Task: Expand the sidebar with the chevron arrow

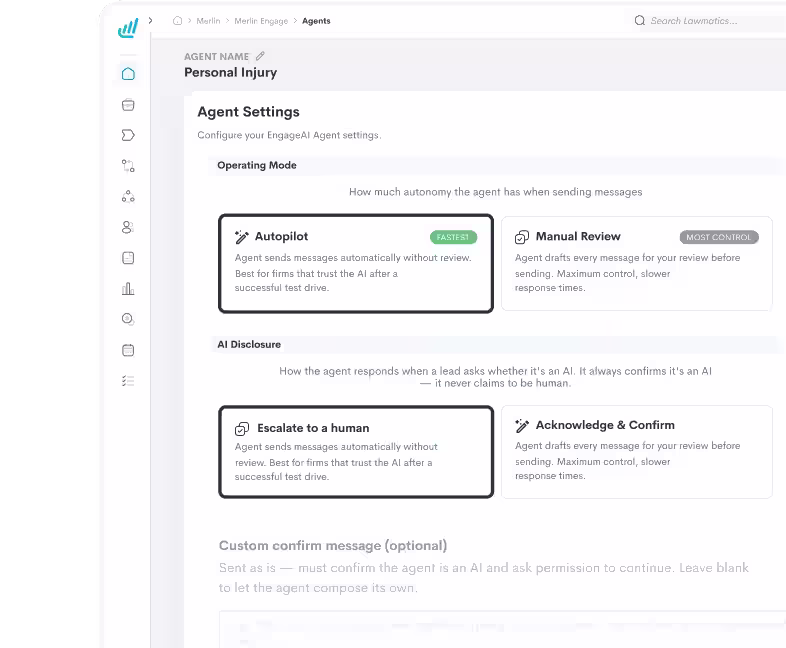Action: (150, 21)
